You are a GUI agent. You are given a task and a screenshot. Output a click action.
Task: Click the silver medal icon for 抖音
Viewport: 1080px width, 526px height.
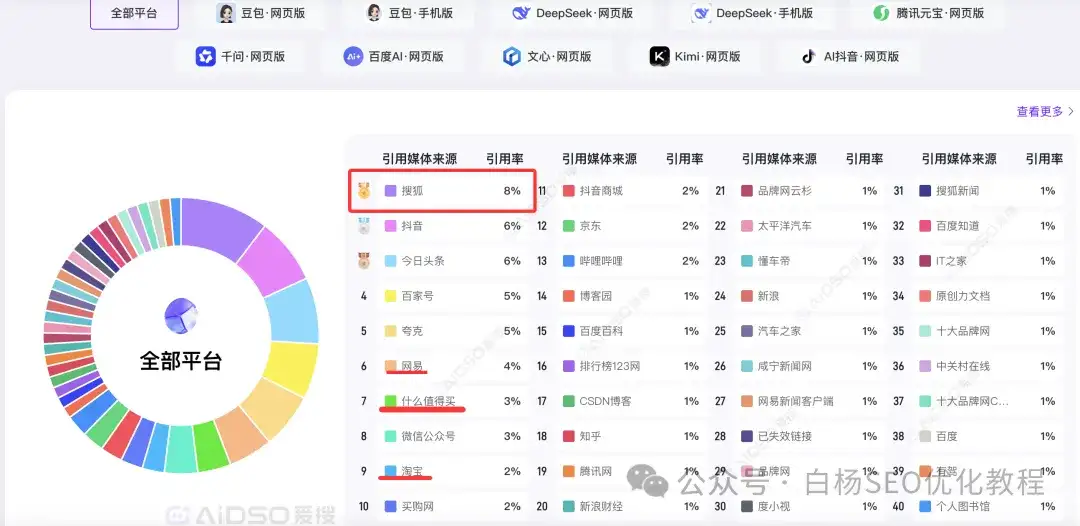[364, 226]
